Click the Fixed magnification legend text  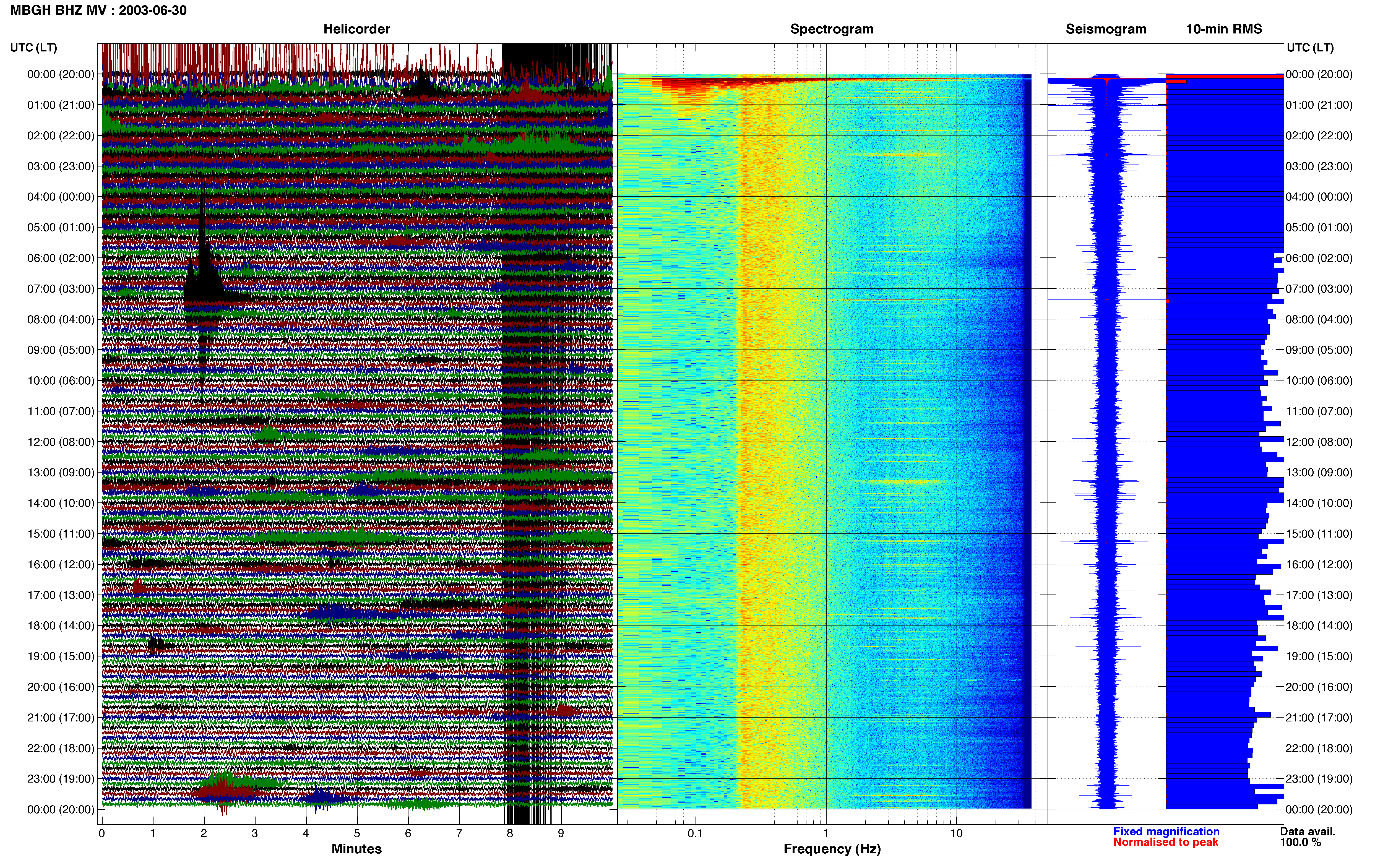(x=1166, y=831)
